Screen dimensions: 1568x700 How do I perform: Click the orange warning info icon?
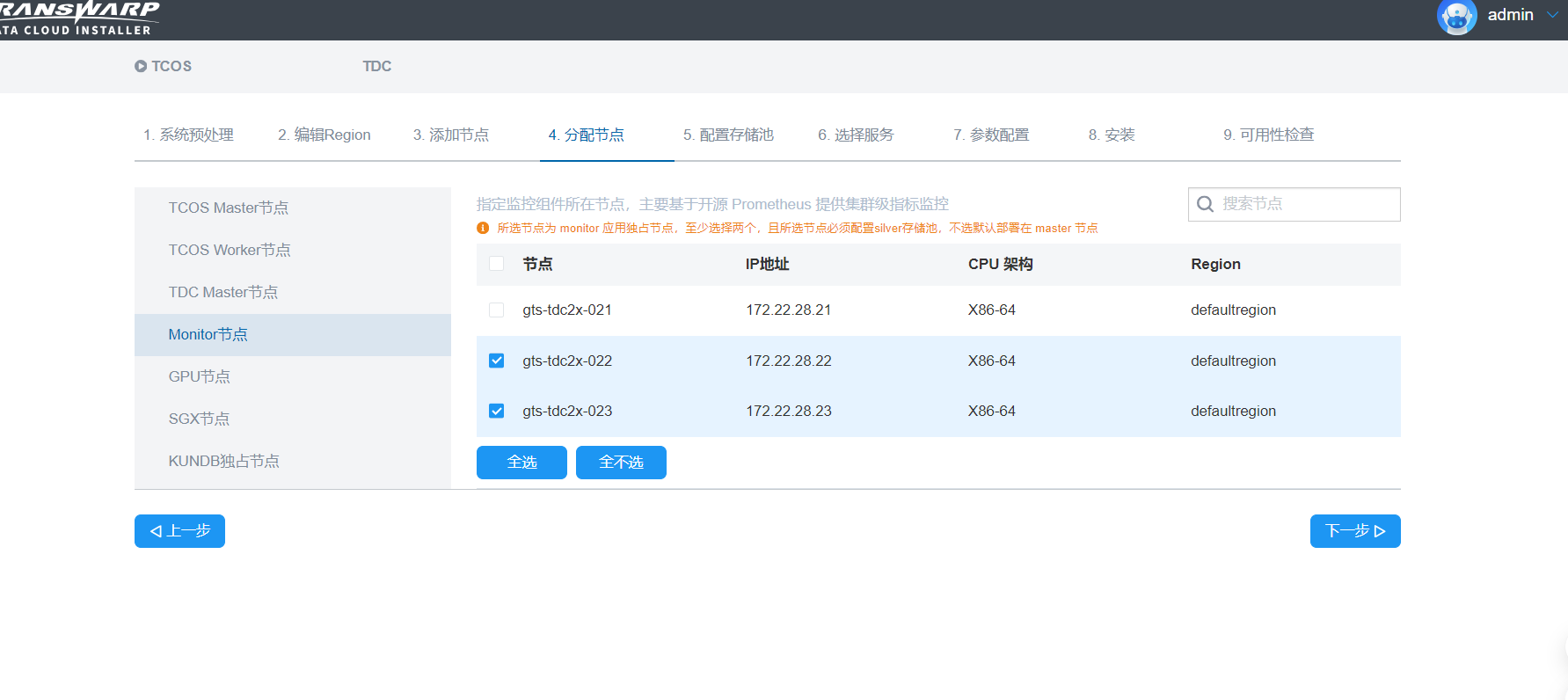click(483, 228)
